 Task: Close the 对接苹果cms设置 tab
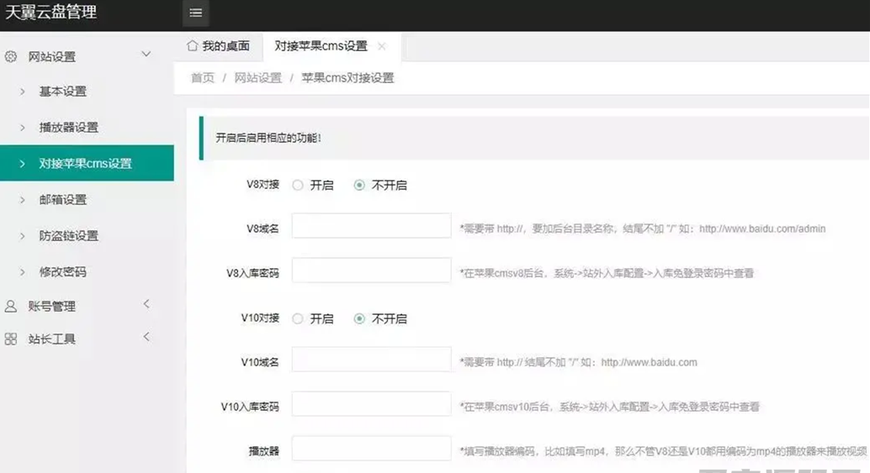(x=381, y=47)
